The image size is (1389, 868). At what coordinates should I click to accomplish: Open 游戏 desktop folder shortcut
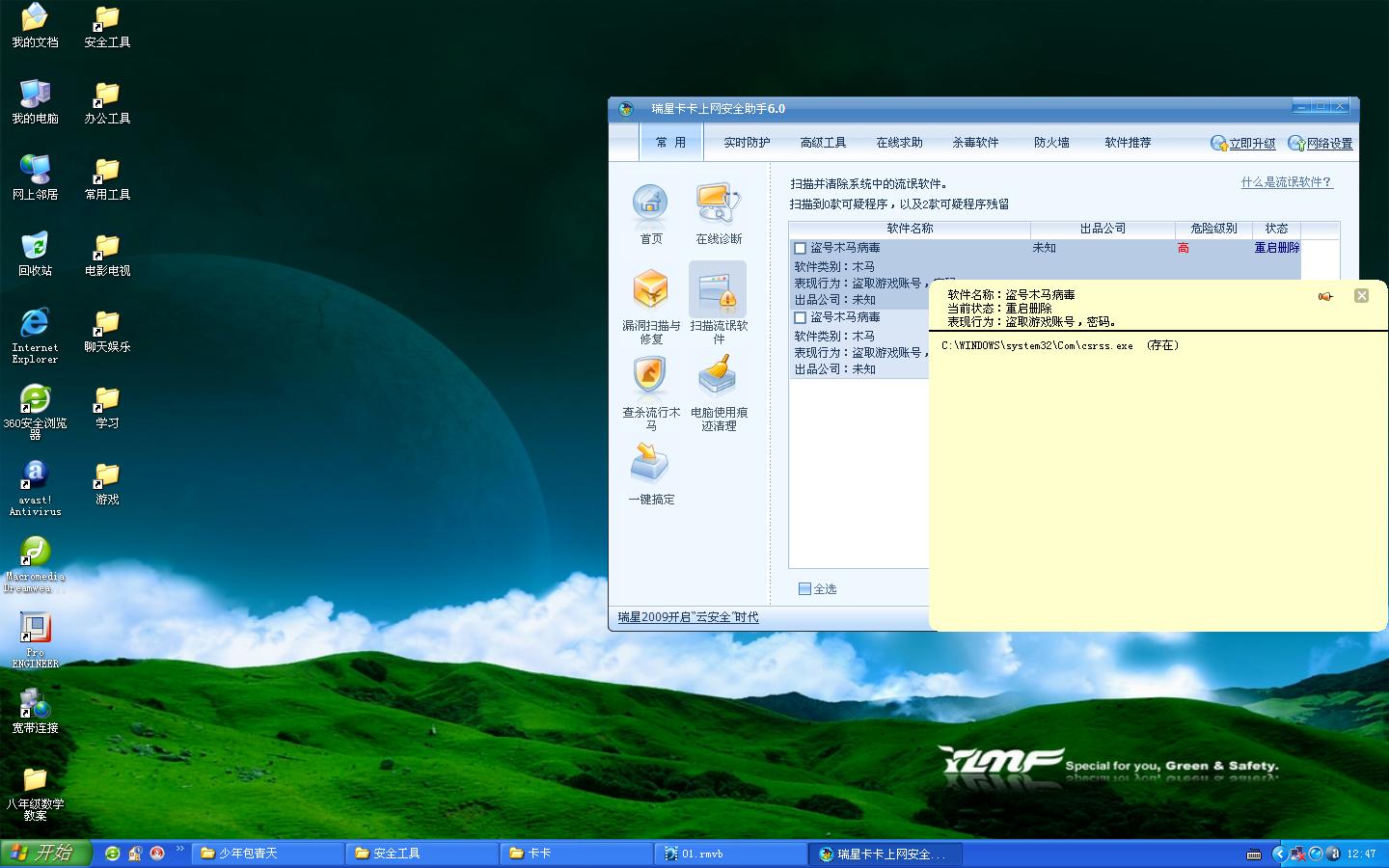coord(107,483)
